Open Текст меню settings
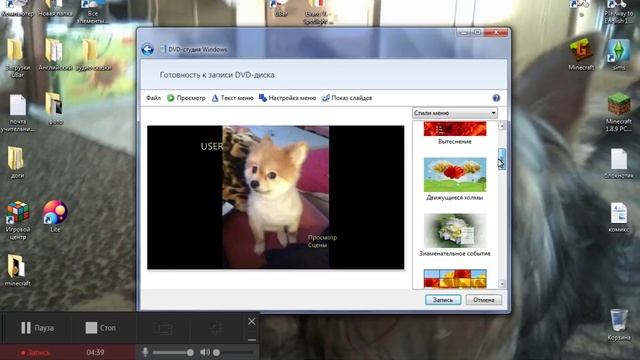This screenshot has width=640, height=360. point(232,98)
